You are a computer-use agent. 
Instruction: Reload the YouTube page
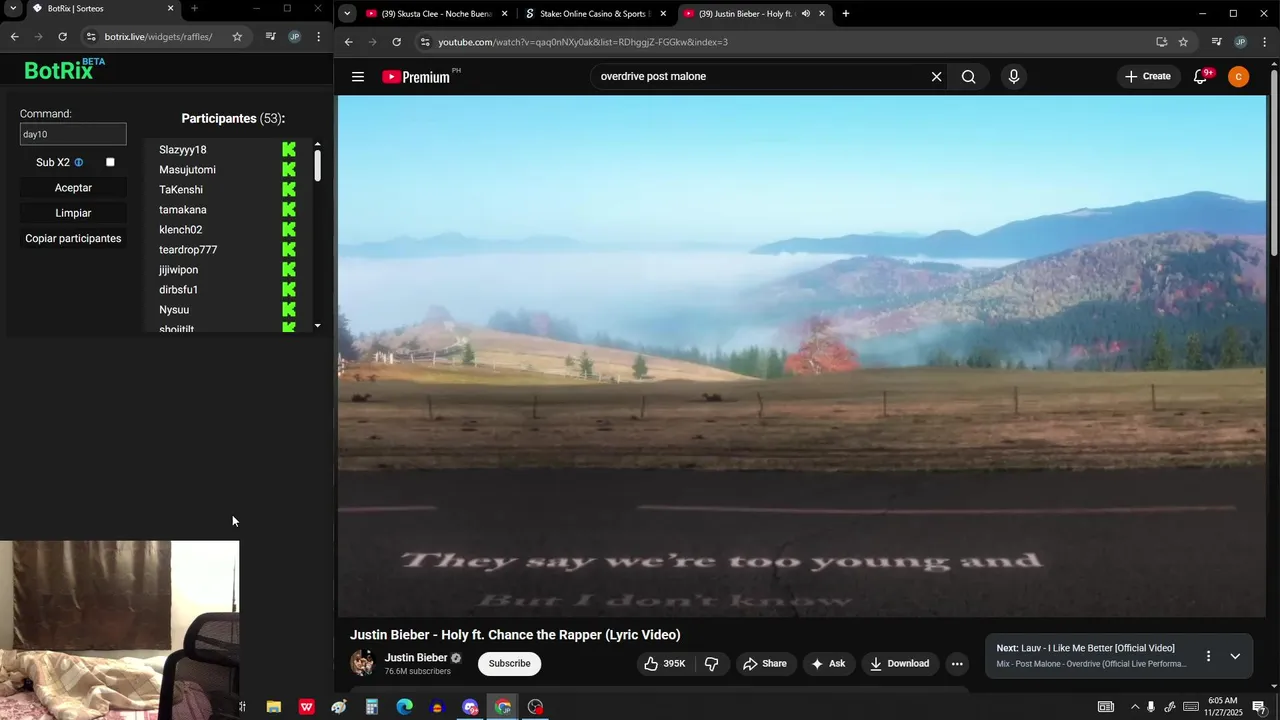click(397, 42)
